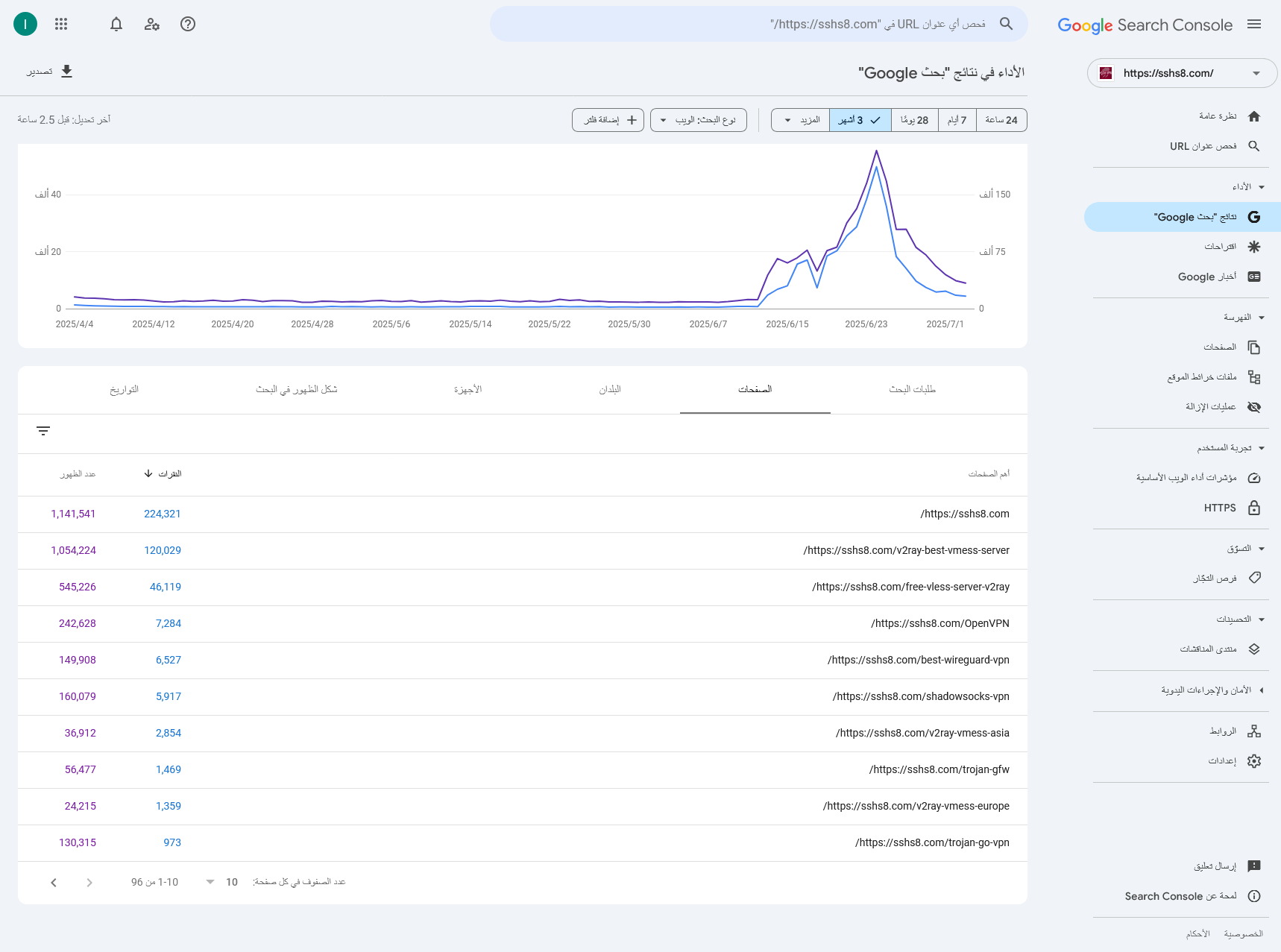The image size is (1281, 952).
Task: Select the 28 days date range
Action: click(914, 120)
